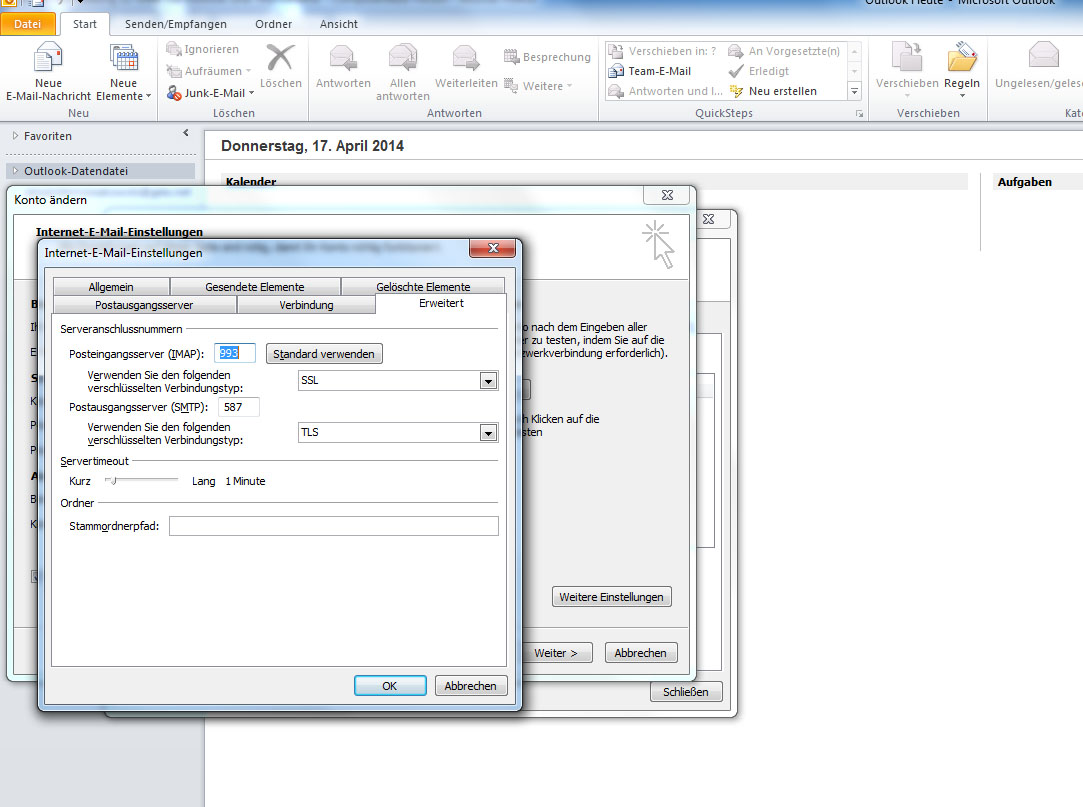1083x807 pixels.
Task: Open the Datei tab
Action: pyautogui.click(x=28, y=24)
